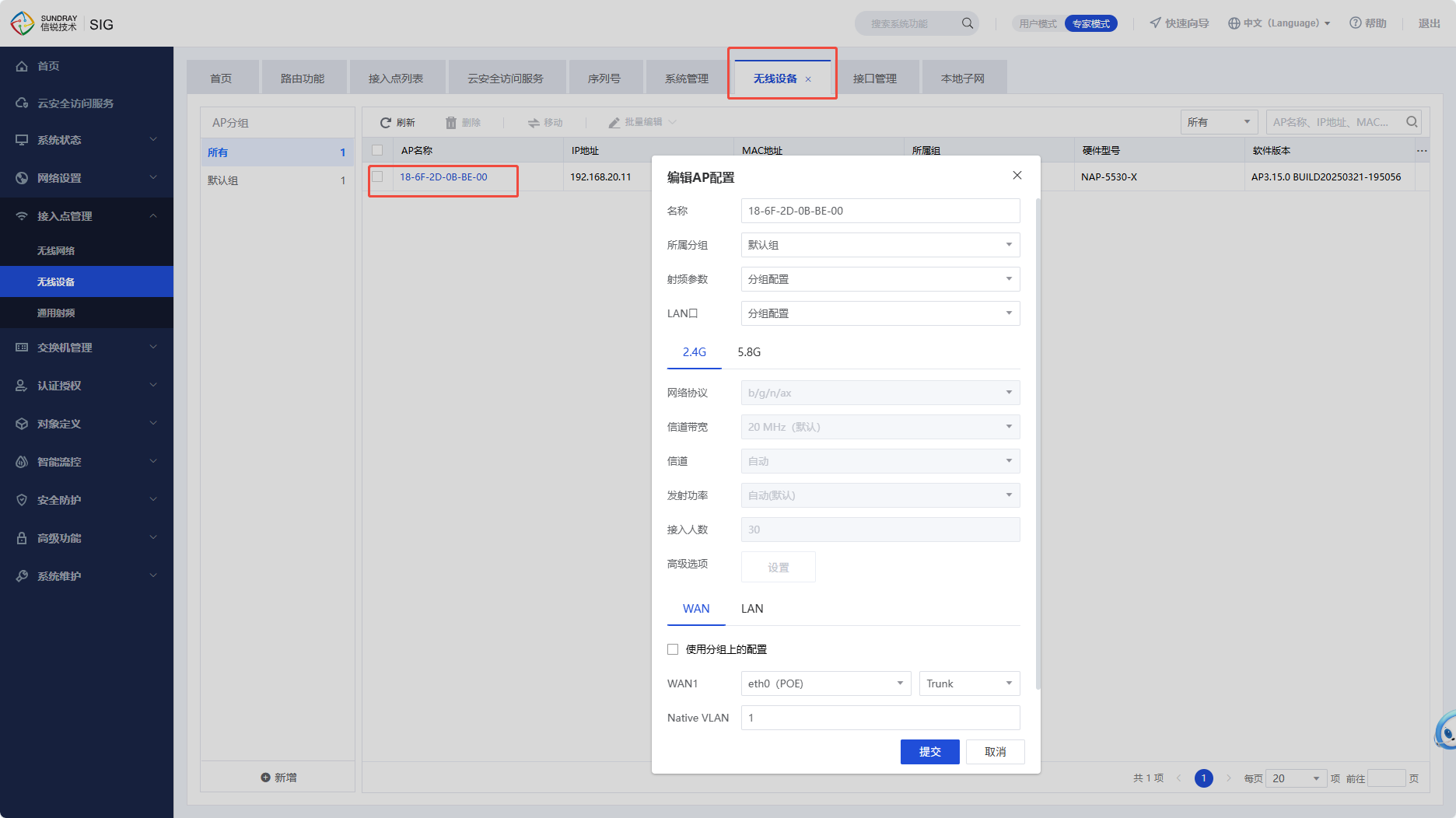Click the 删除 trash icon in toolbar

coord(451,123)
